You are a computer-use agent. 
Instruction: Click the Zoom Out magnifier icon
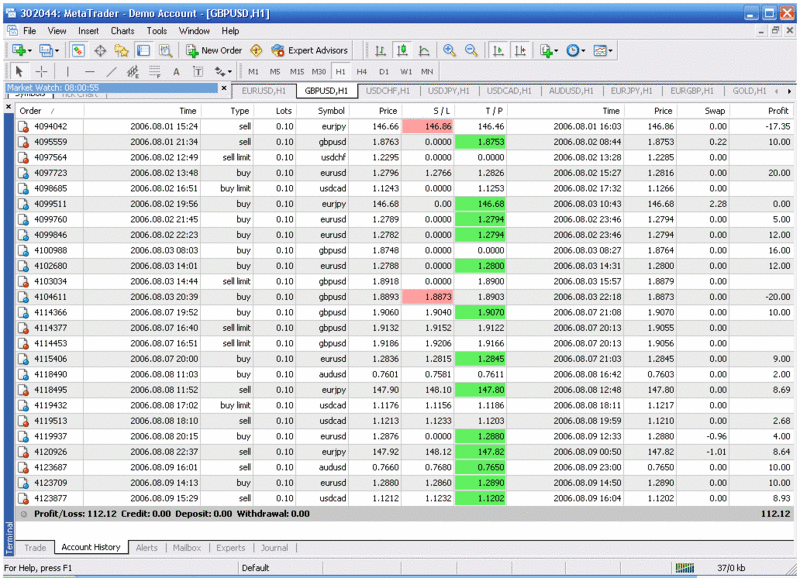471,51
